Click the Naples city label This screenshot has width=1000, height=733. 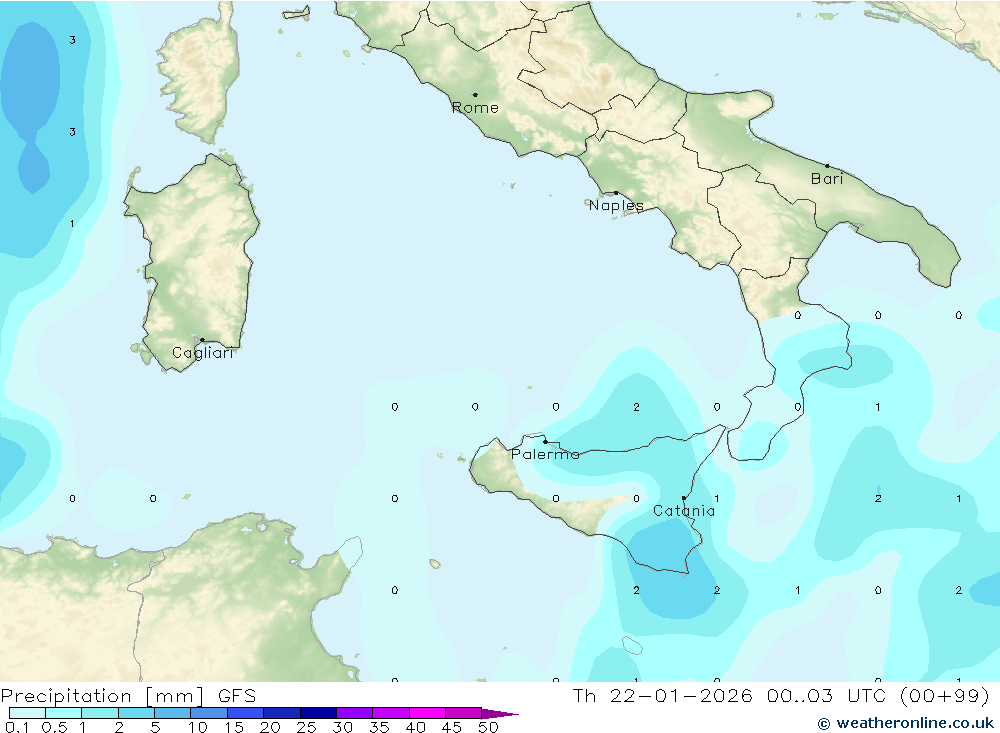(x=616, y=205)
